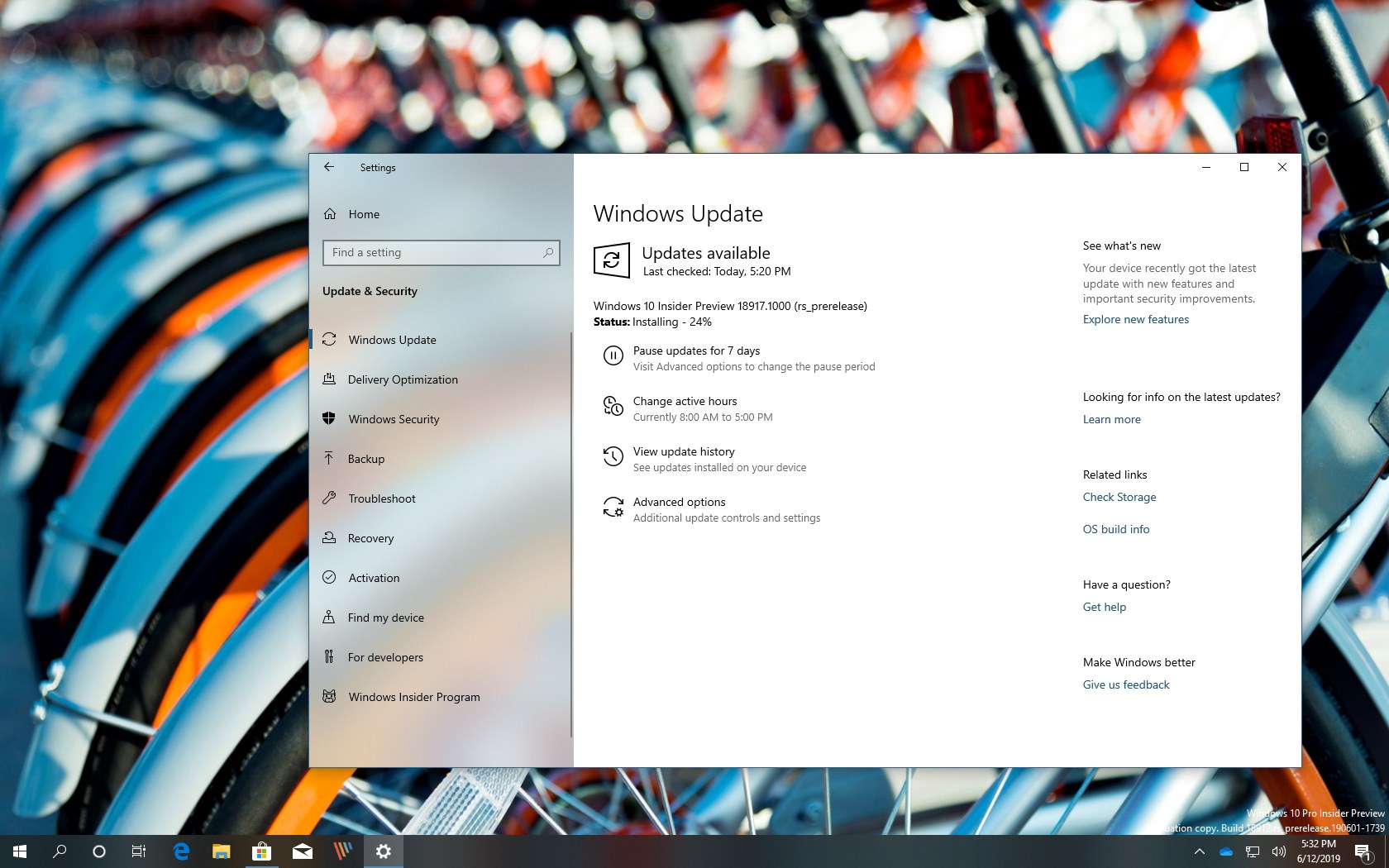Click the Delivery Optimization sidebar icon

329,379
